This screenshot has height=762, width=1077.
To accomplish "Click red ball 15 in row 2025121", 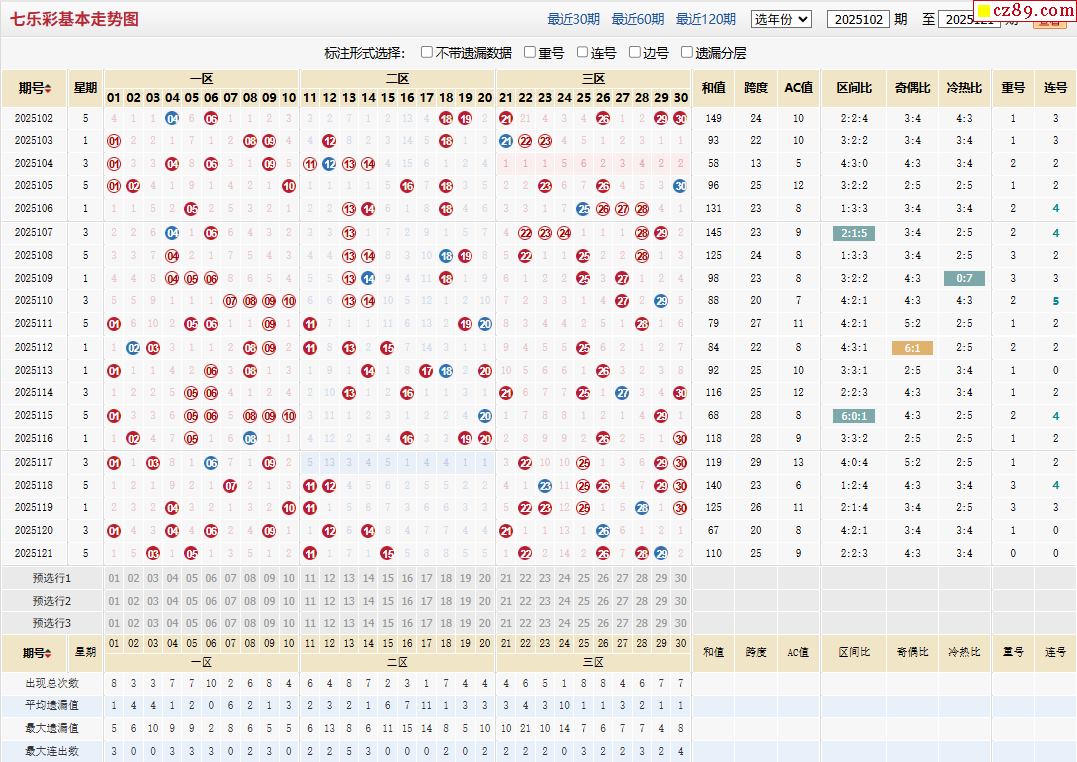I will pos(387,553).
